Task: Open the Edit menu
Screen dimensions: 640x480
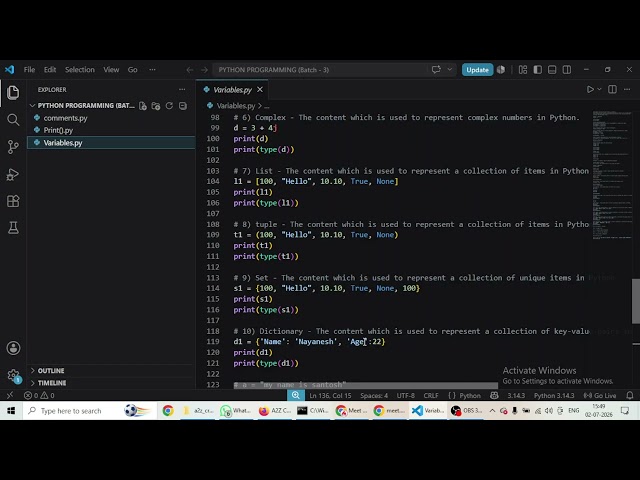Action: coord(50,70)
